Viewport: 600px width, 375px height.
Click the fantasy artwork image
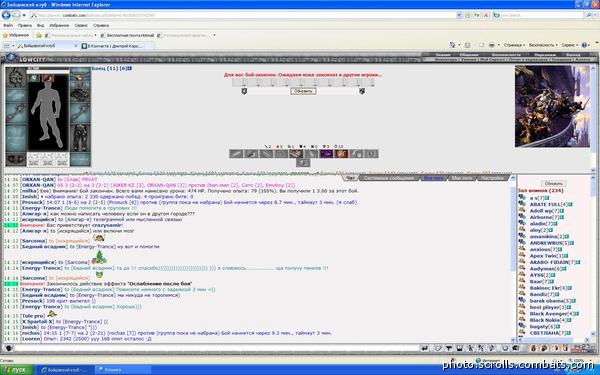coord(552,106)
